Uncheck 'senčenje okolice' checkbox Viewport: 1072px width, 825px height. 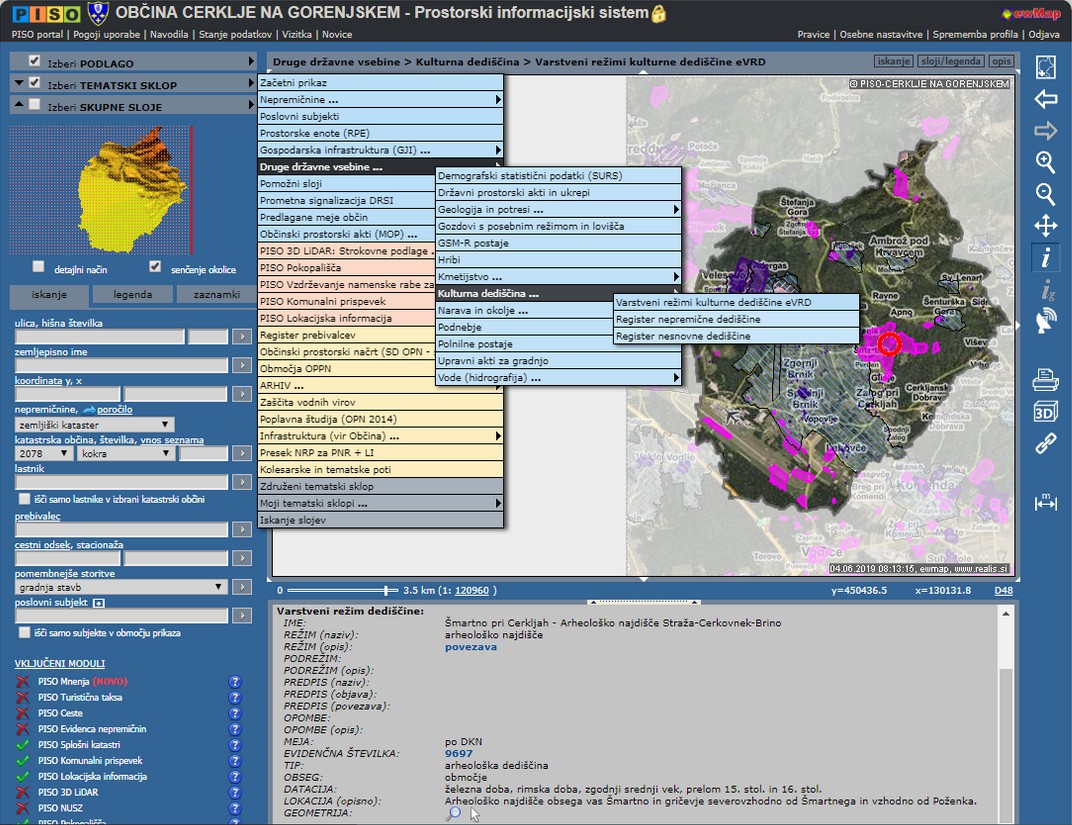(x=154, y=267)
